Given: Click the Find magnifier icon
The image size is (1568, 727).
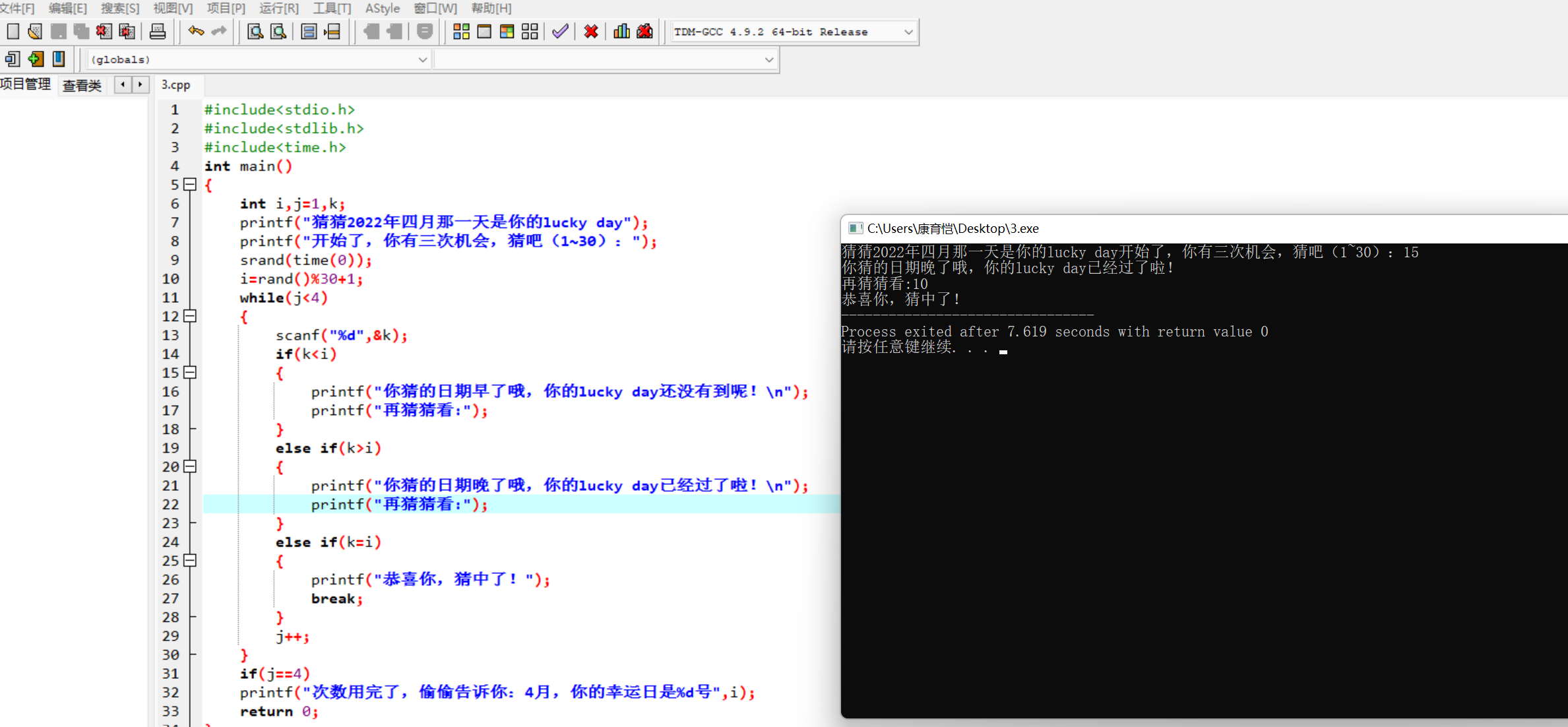Looking at the screenshot, I should tap(255, 31).
